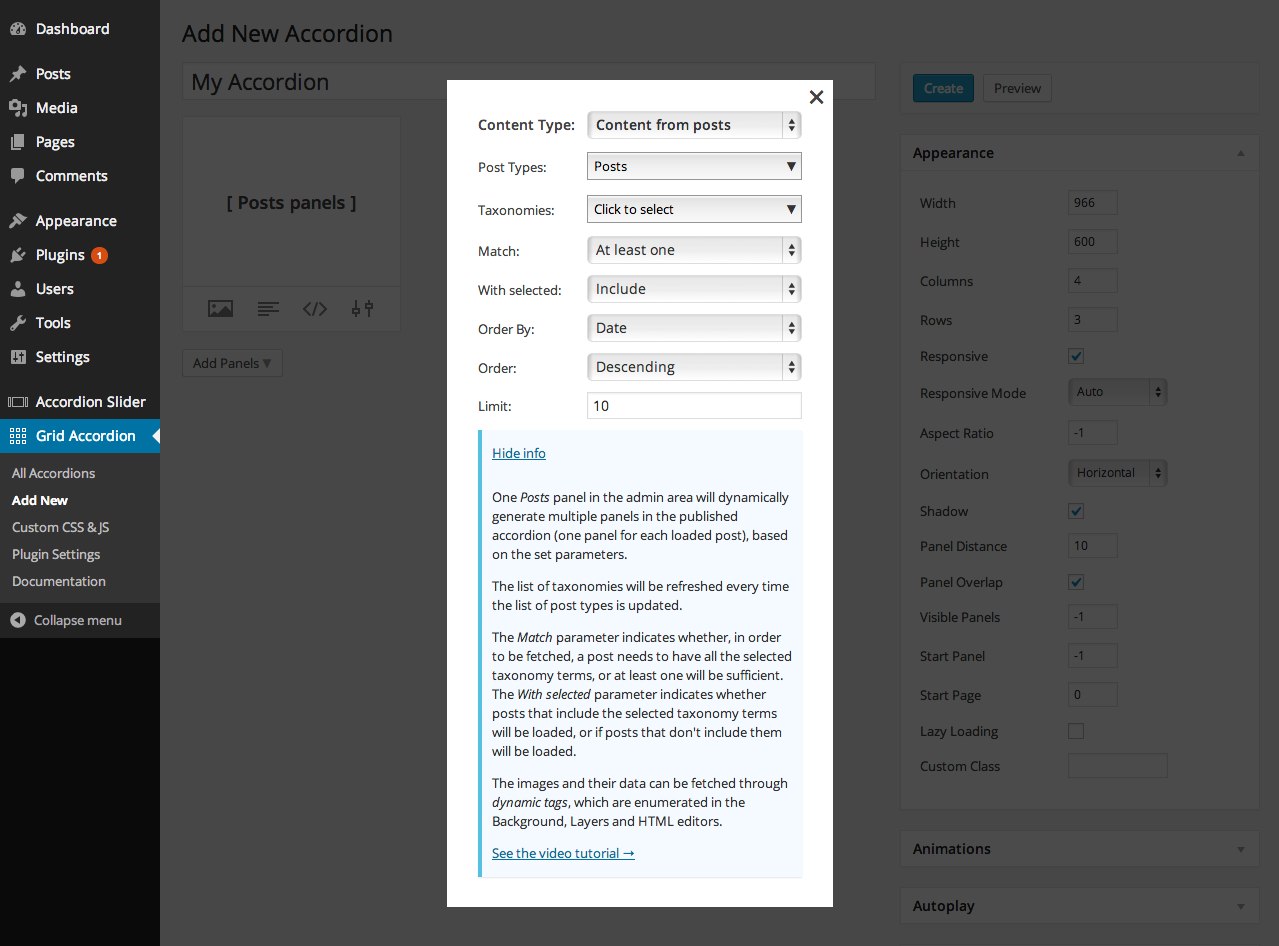
Task: Open the Order By dropdown
Action: pyautogui.click(x=694, y=328)
